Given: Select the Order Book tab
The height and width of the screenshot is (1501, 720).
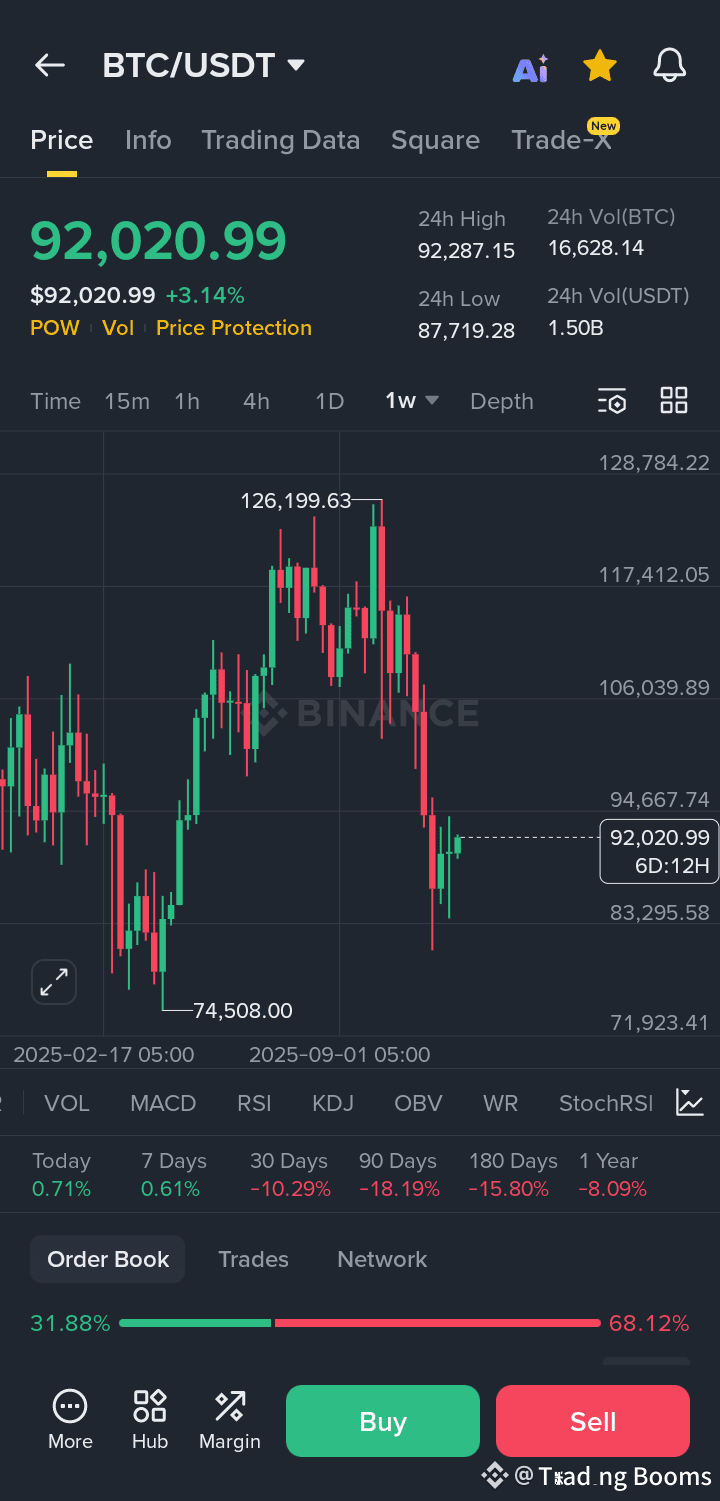Looking at the screenshot, I should point(108,1259).
